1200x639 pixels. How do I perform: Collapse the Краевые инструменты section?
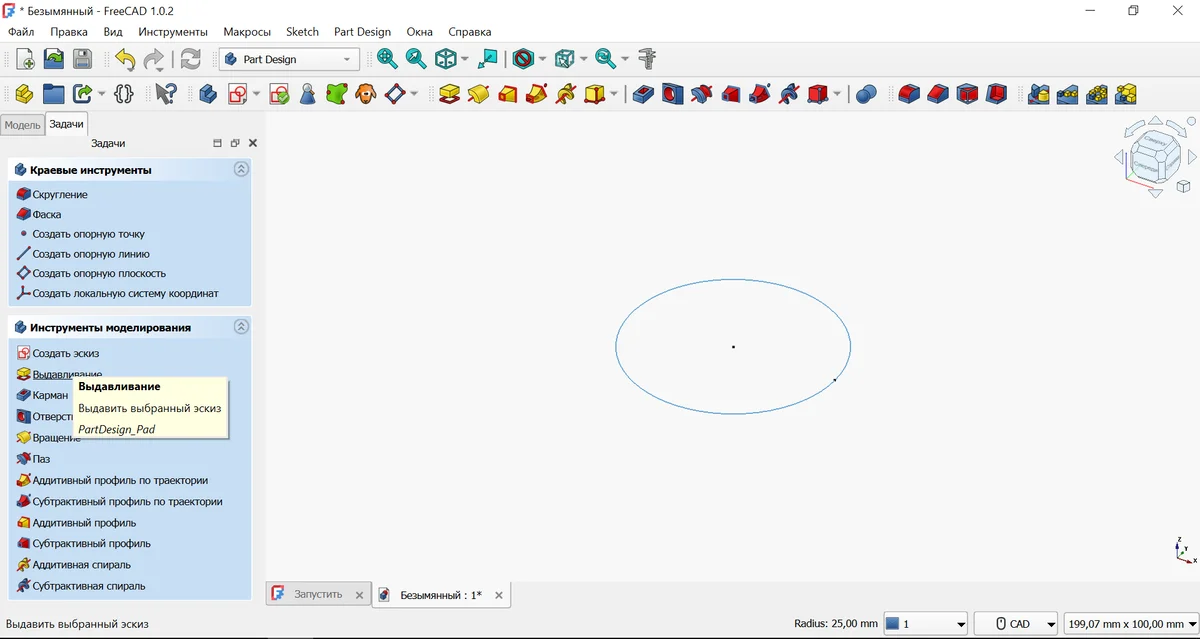tap(241, 170)
